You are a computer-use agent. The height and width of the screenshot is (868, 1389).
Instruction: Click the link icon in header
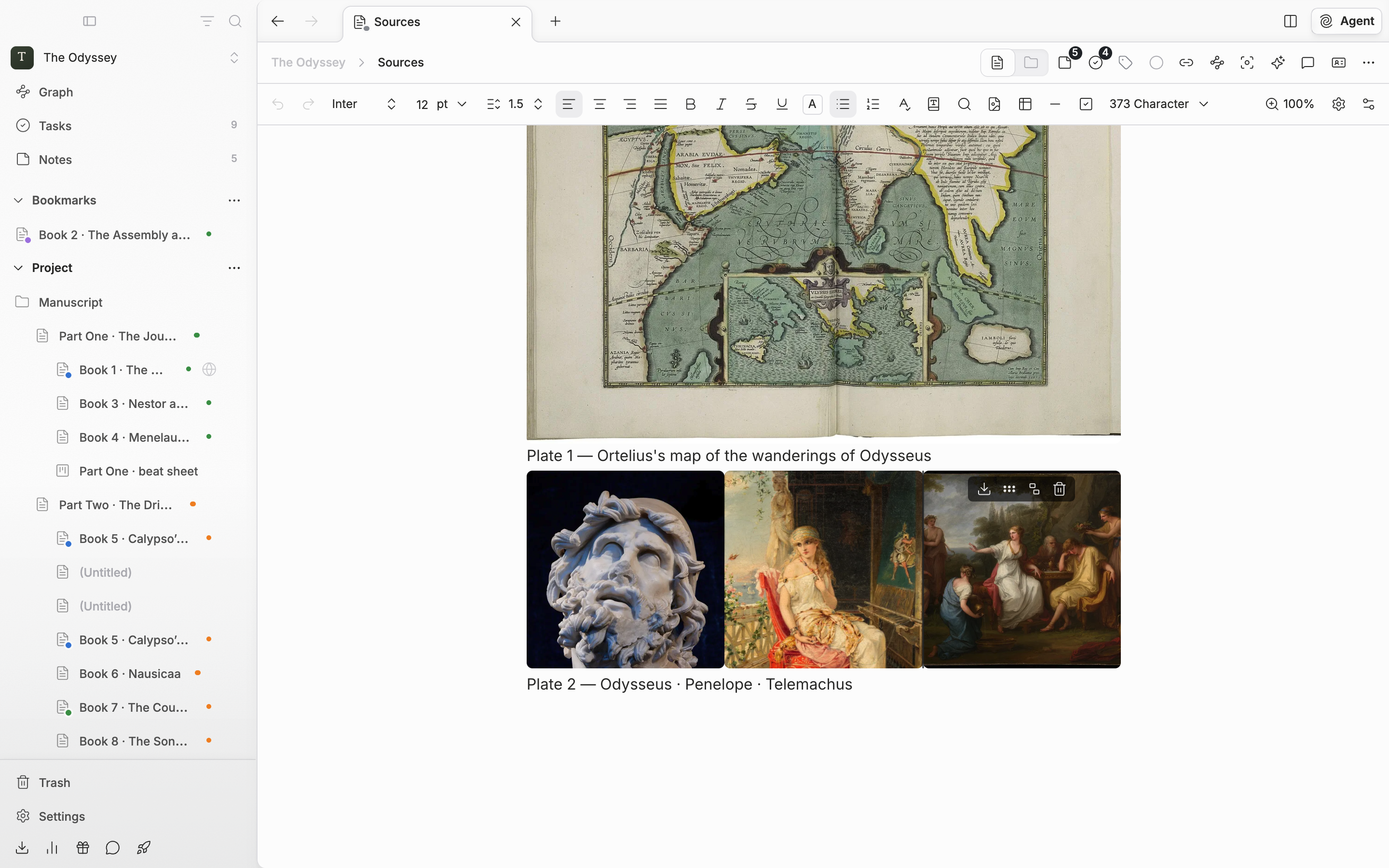tap(1186, 63)
